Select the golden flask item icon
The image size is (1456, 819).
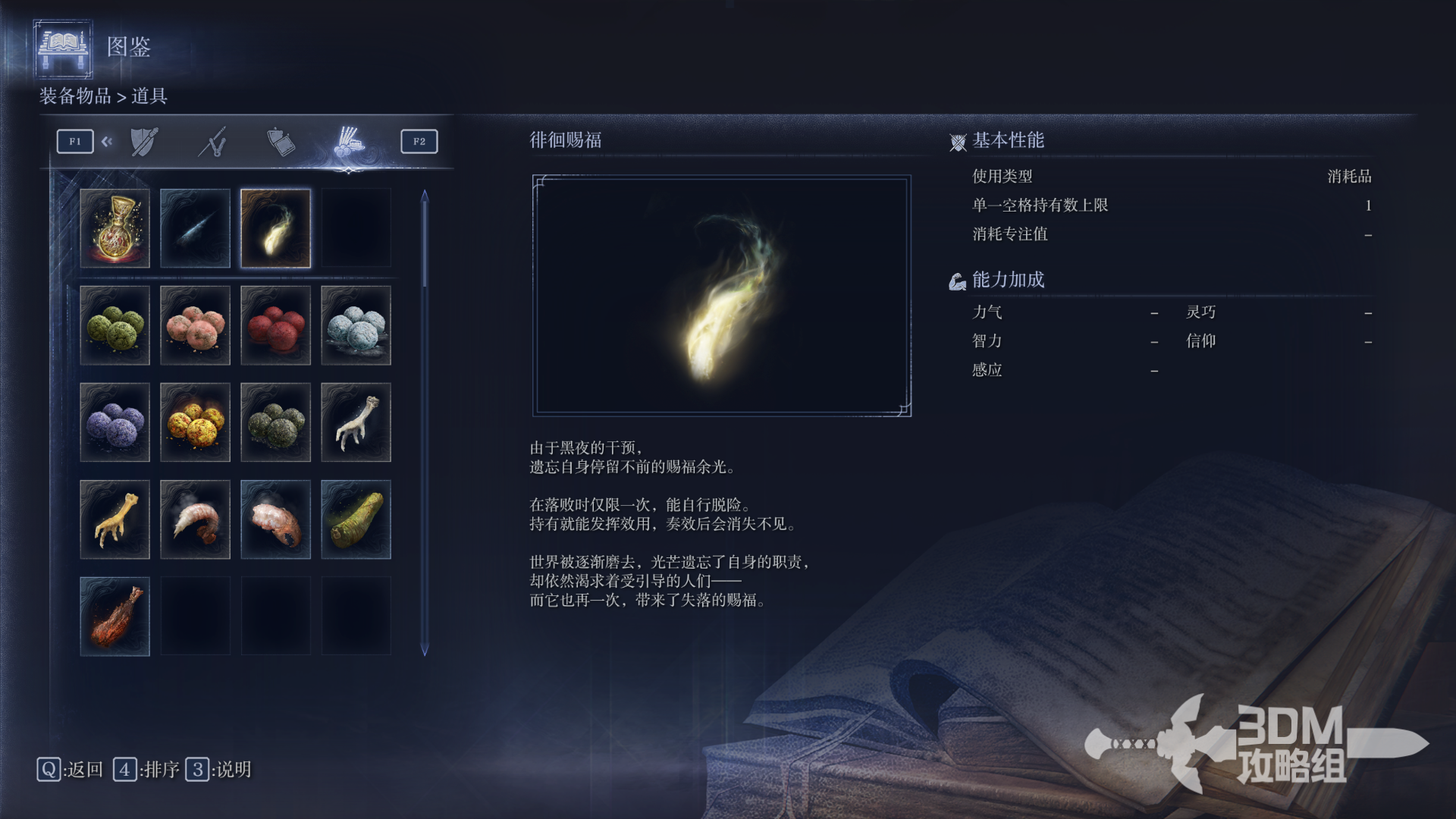pos(115,228)
